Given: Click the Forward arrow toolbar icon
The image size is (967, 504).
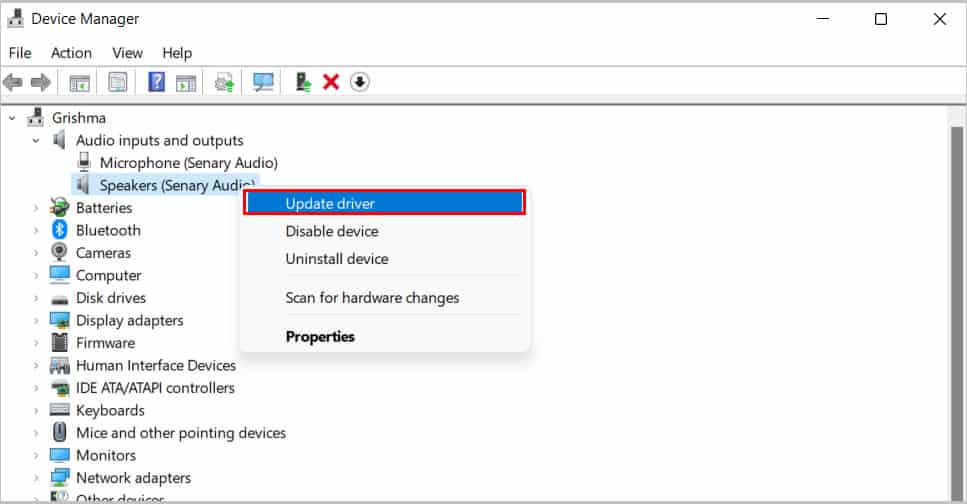Looking at the screenshot, I should (x=41, y=82).
